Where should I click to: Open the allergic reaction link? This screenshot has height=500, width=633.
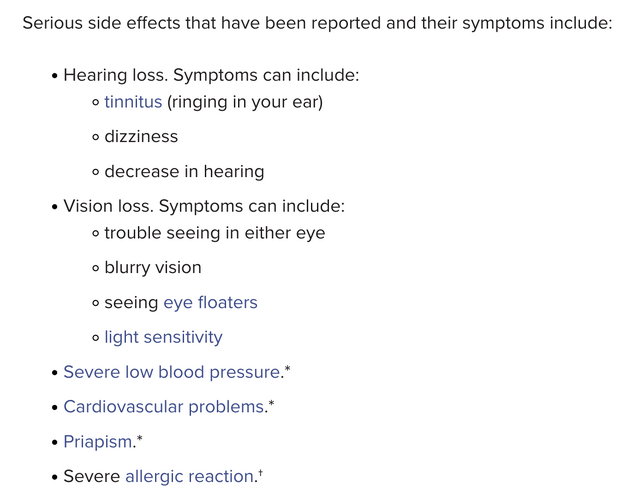tap(190, 477)
